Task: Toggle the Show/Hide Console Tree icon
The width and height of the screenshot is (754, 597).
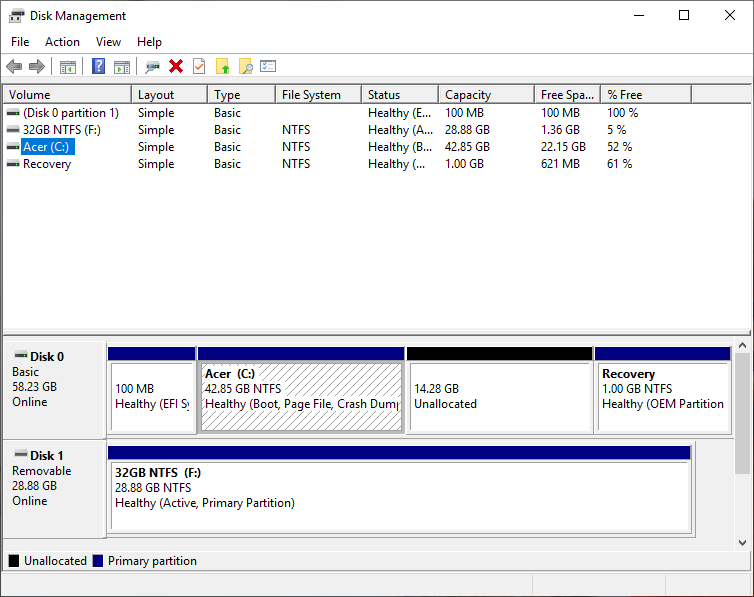Action: tap(68, 67)
